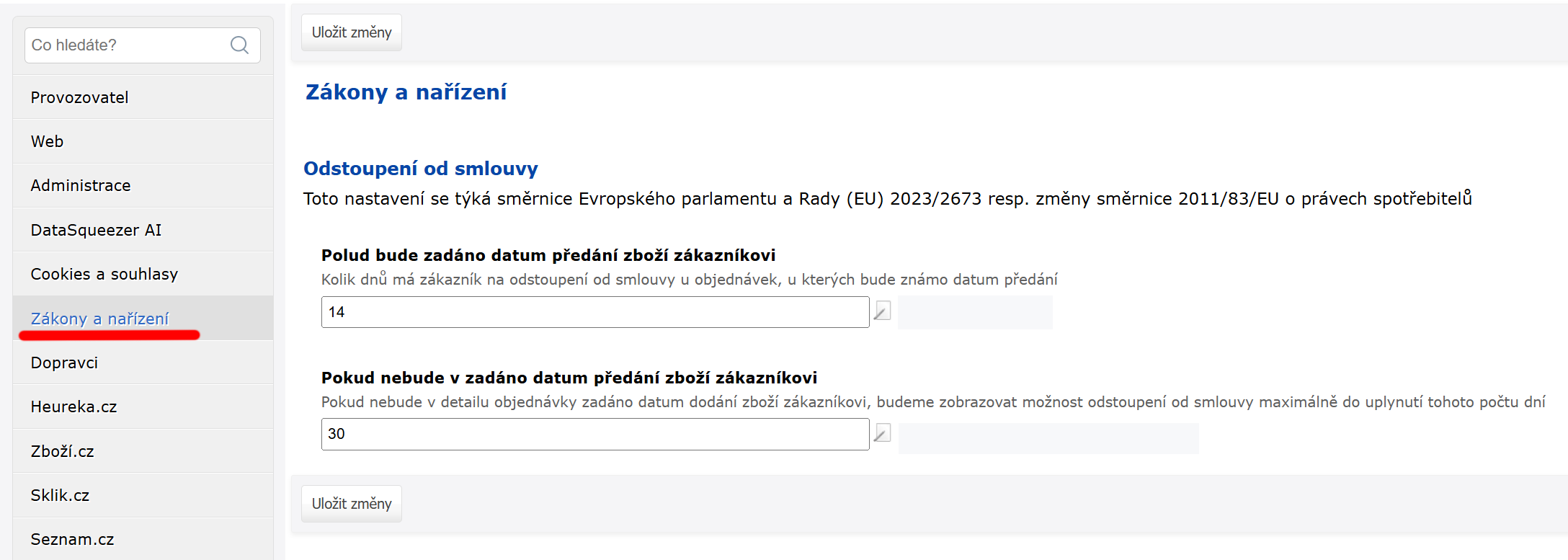The width and height of the screenshot is (1568, 560).
Task: Select Zákony a nařízení sidebar link
Action: [x=99, y=319]
